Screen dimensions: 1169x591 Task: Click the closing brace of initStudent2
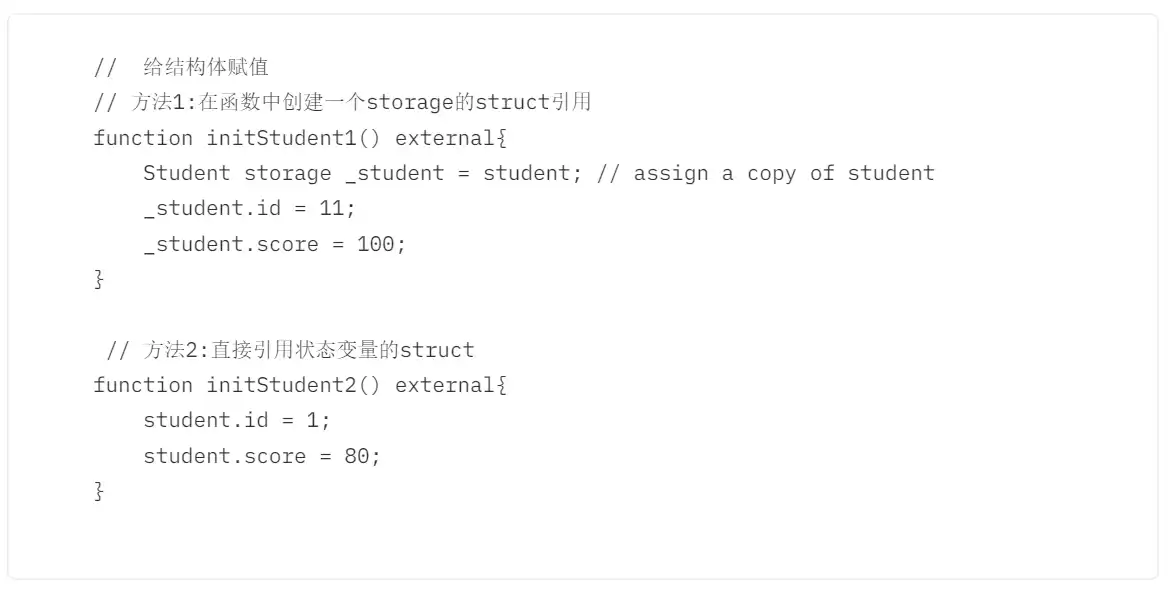tap(99, 491)
